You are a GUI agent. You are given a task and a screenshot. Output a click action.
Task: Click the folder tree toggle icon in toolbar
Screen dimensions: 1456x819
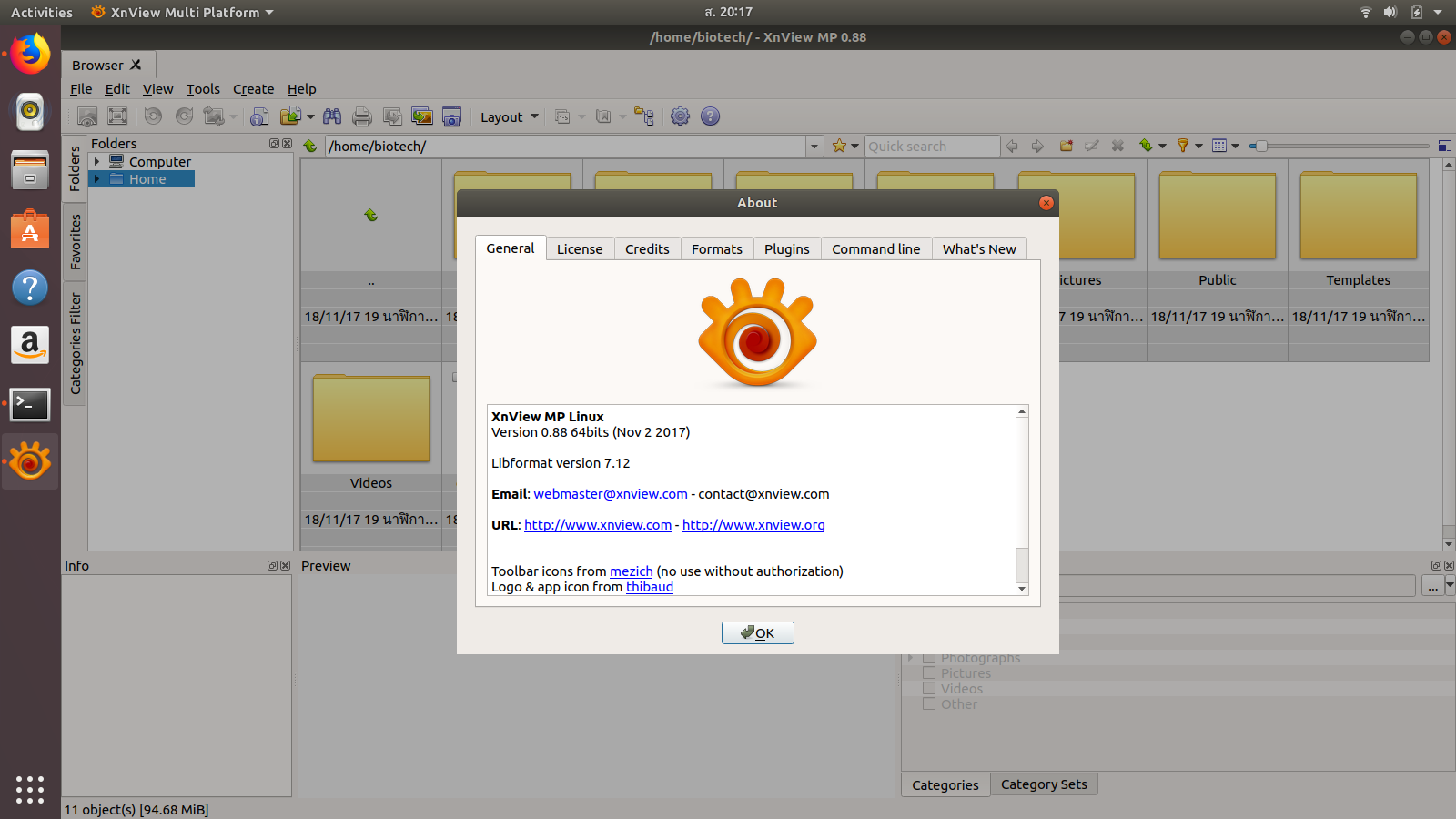click(644, 116)
